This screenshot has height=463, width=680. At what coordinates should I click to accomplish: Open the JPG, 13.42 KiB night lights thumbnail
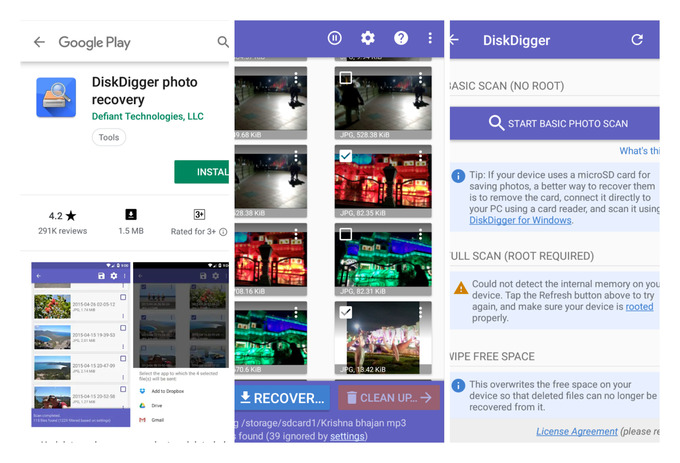click(x=383, y=338)
